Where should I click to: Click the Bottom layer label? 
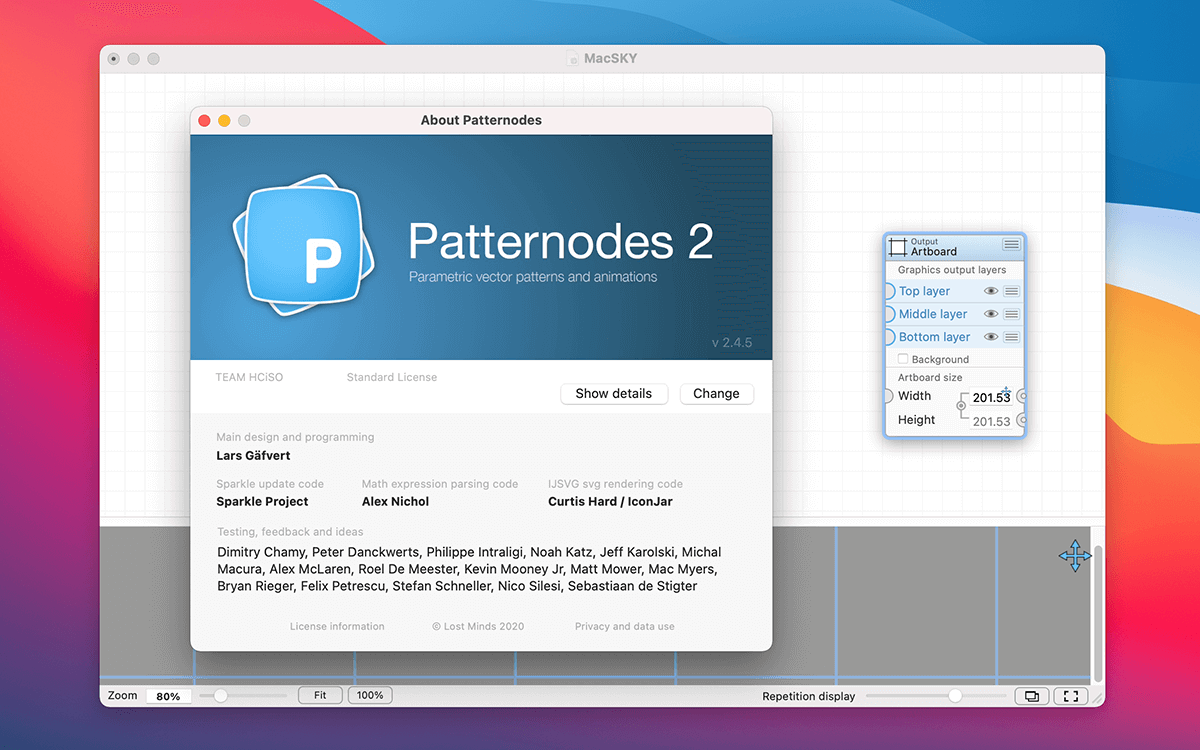[935, 337]
